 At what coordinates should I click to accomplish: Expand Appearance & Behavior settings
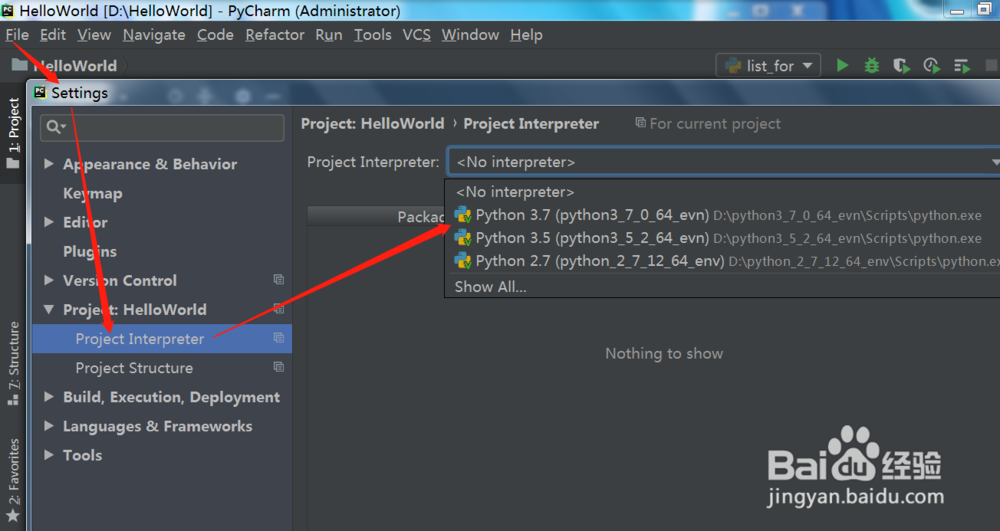(48, 164)
